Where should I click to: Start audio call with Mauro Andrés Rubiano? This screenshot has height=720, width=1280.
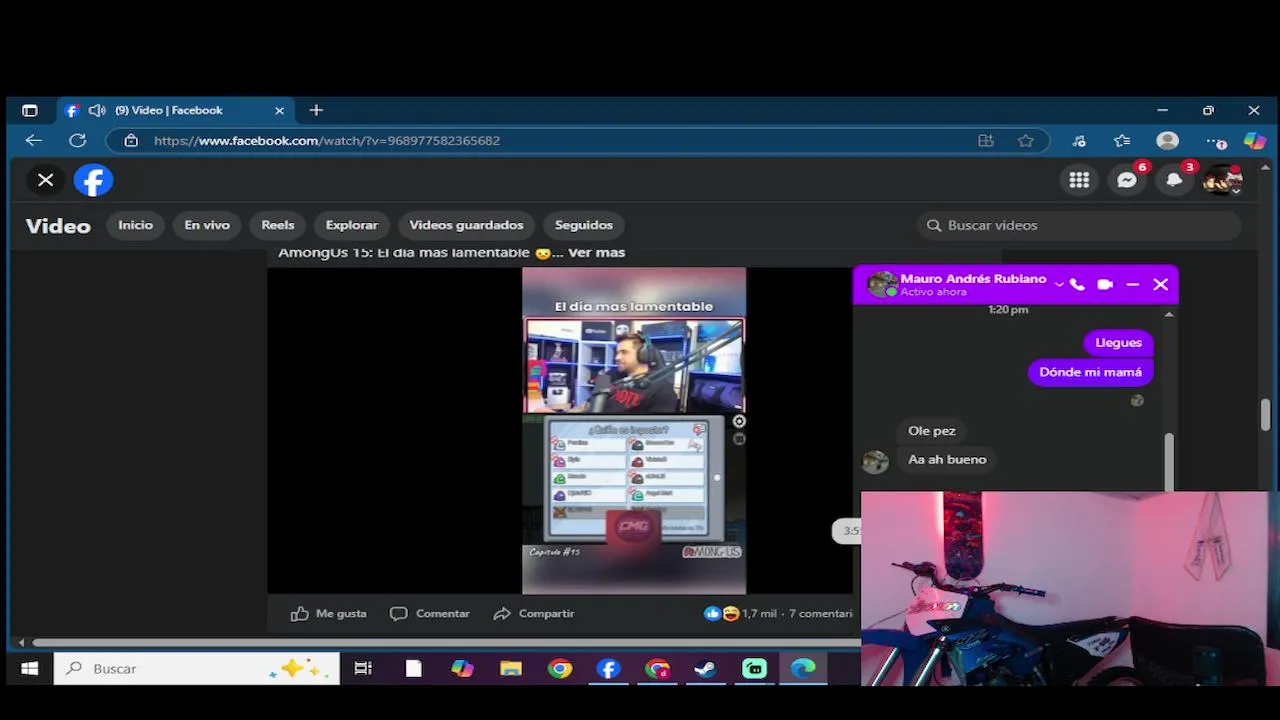coord(1077,285)
